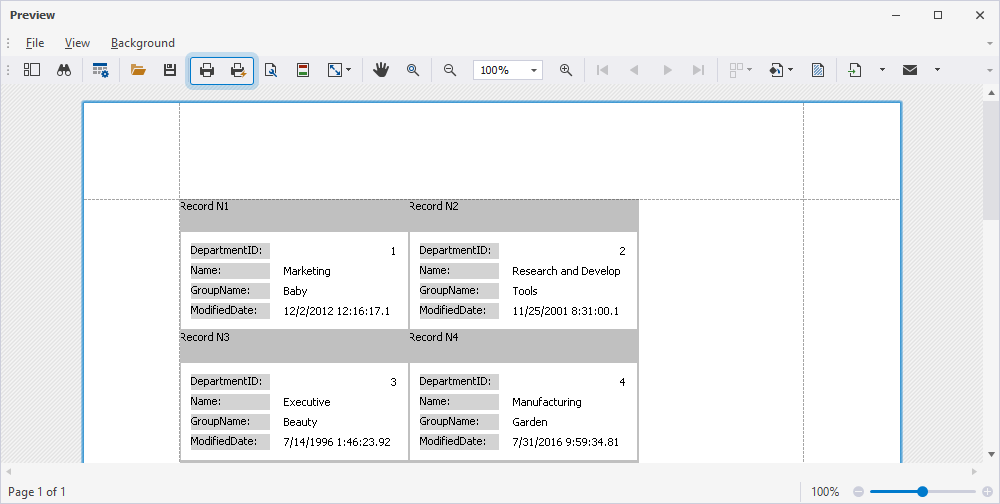Click the Quick Print icon
This screenshot has width=1000, height=504.
coord(239,70)
